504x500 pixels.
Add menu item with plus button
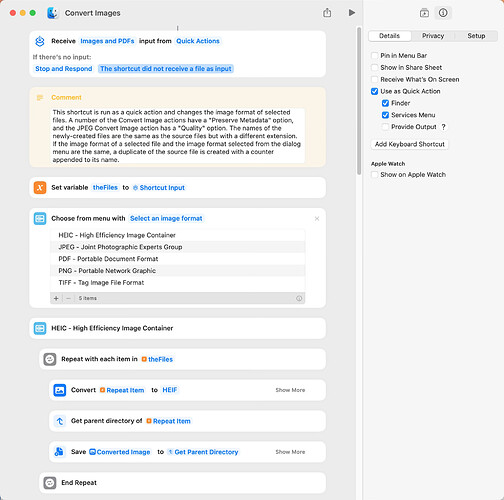pos(56,298)
